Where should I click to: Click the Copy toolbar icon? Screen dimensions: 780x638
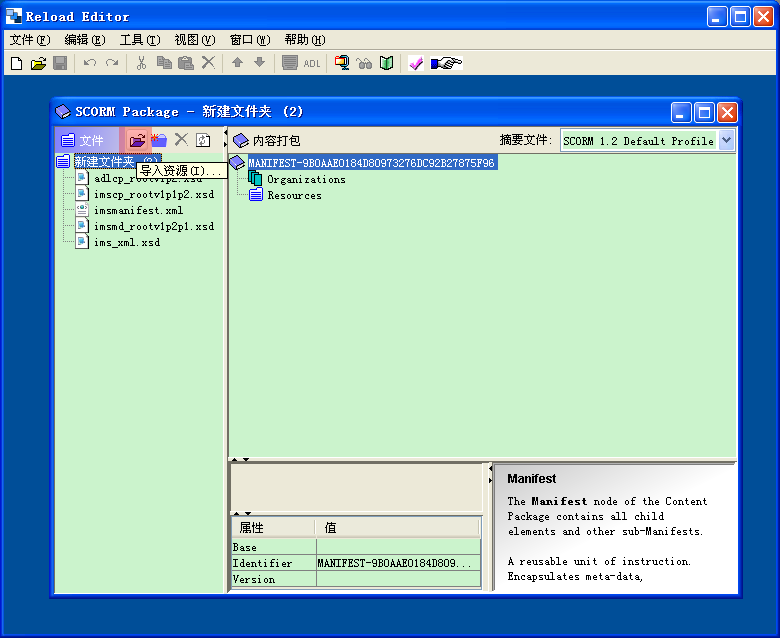click(x=164, y=63)
